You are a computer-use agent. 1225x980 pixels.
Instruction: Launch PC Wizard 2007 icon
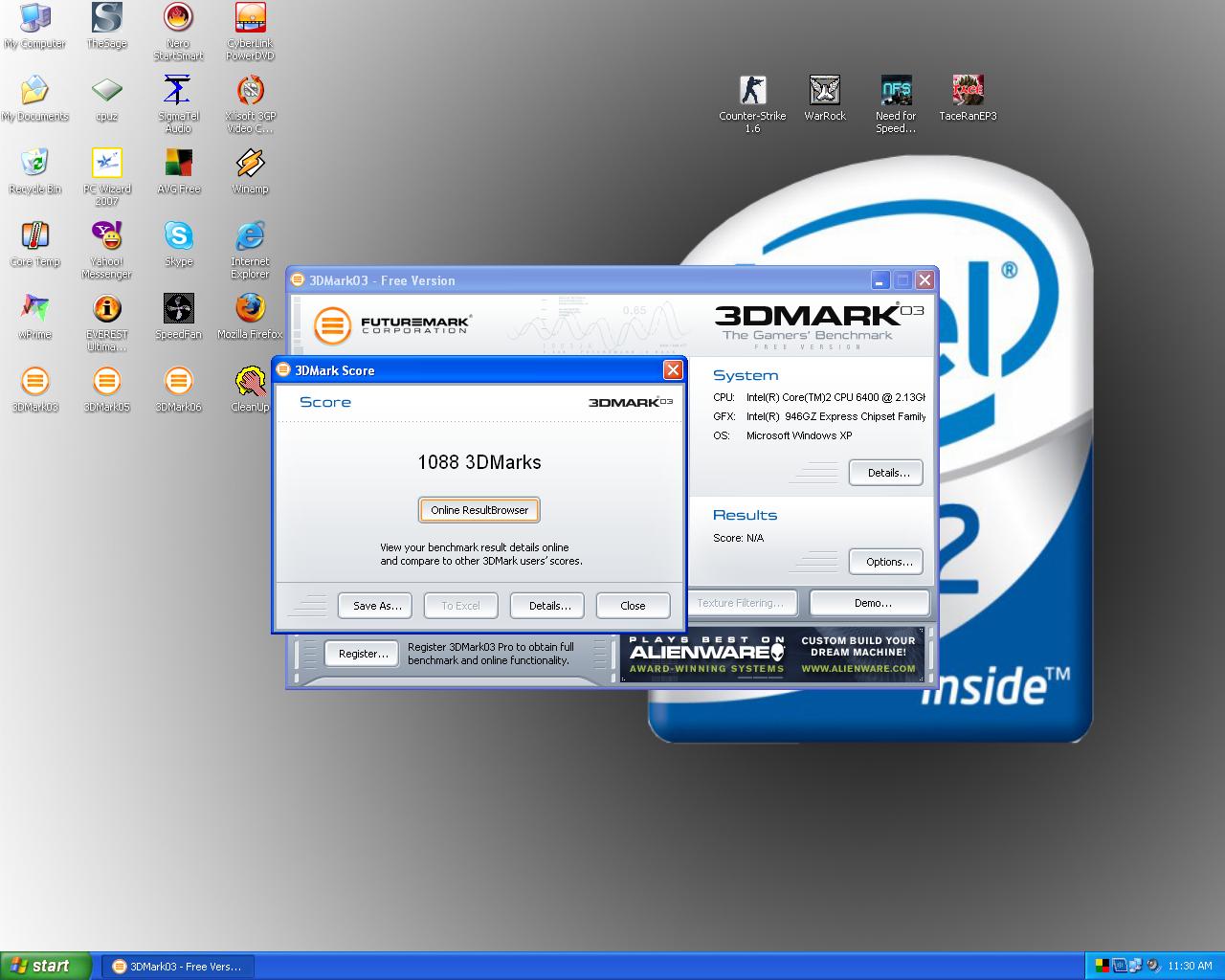tap(106, 177)
